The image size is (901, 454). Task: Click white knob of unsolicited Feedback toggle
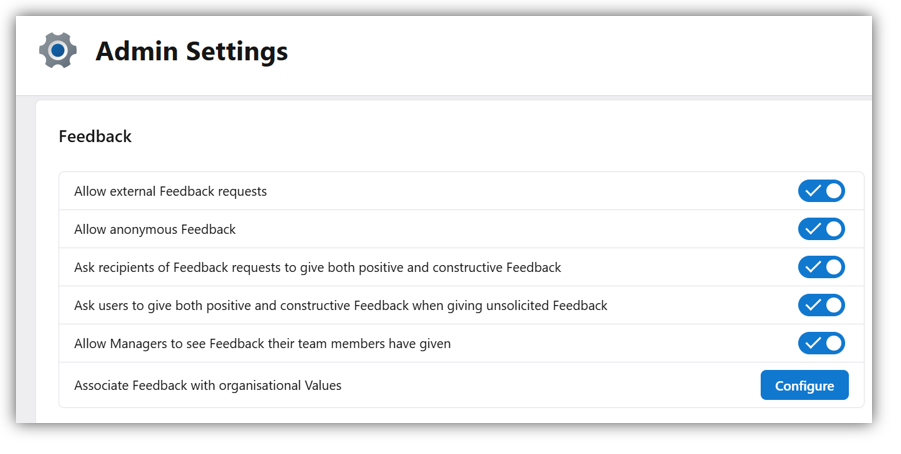point(833,305)
